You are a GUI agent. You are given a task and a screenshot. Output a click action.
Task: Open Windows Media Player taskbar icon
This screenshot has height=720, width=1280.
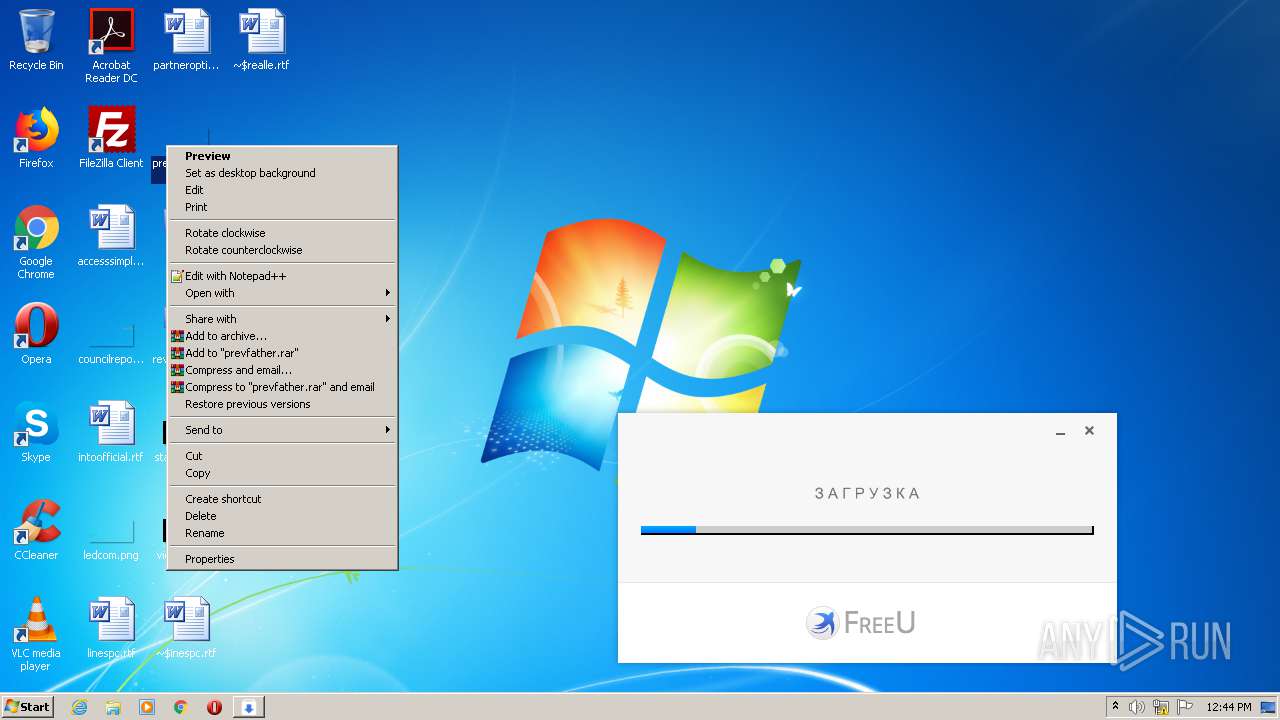point(147,707)
